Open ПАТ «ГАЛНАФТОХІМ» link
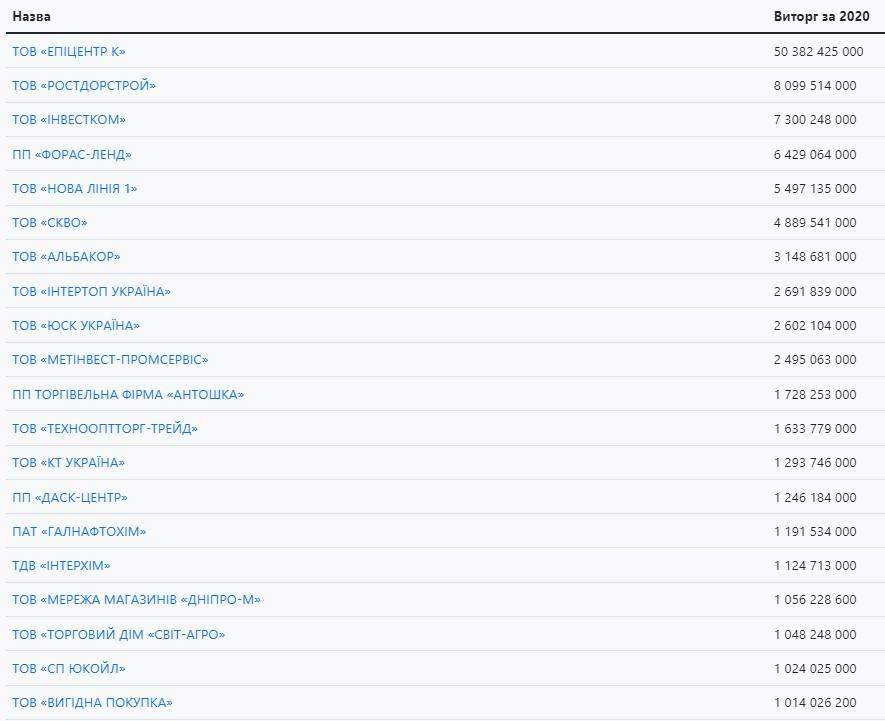The height and width of the screenshot is (721, 885). (x=79, y=531)
